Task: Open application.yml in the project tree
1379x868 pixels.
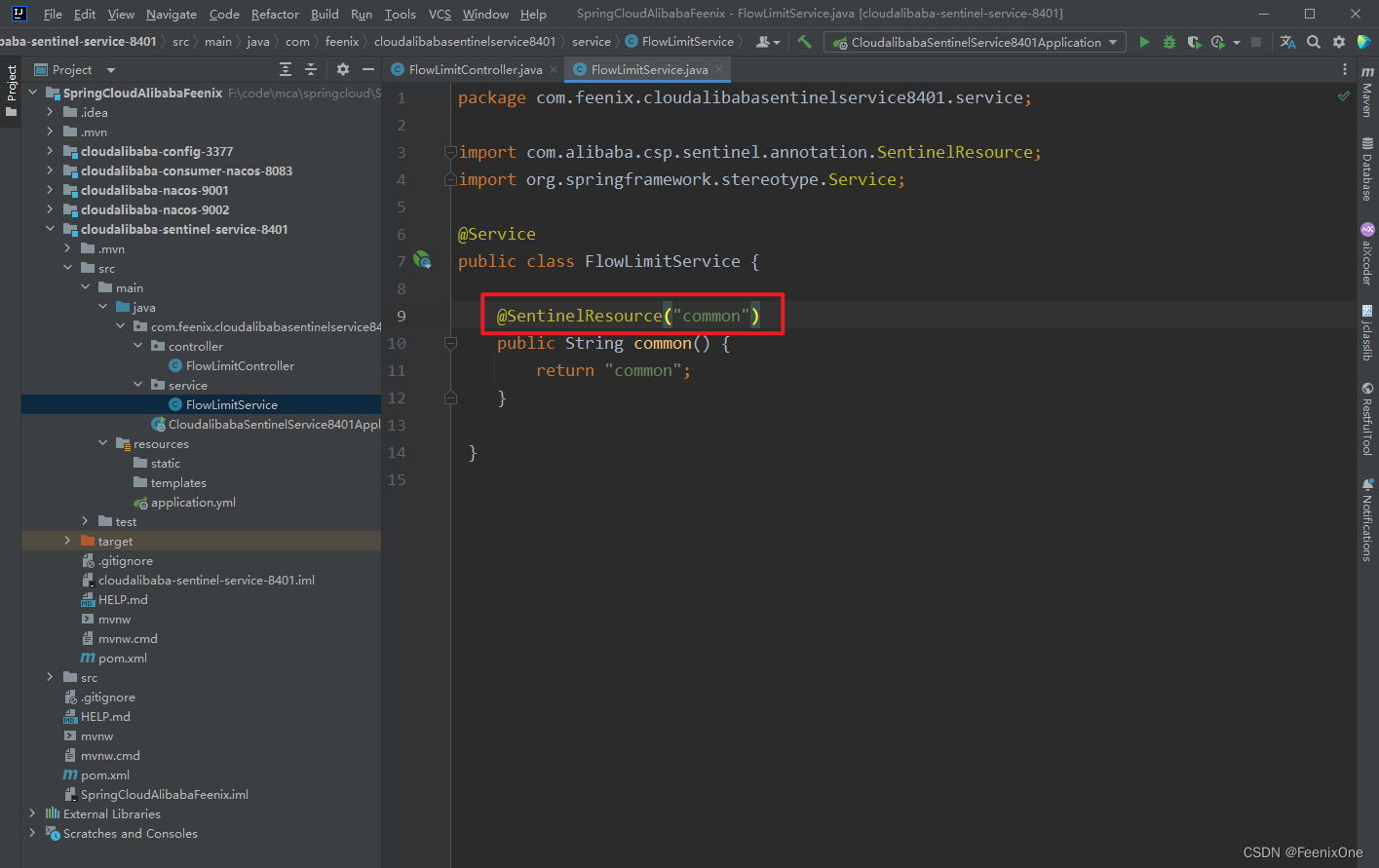Action: tap(193, 502)
